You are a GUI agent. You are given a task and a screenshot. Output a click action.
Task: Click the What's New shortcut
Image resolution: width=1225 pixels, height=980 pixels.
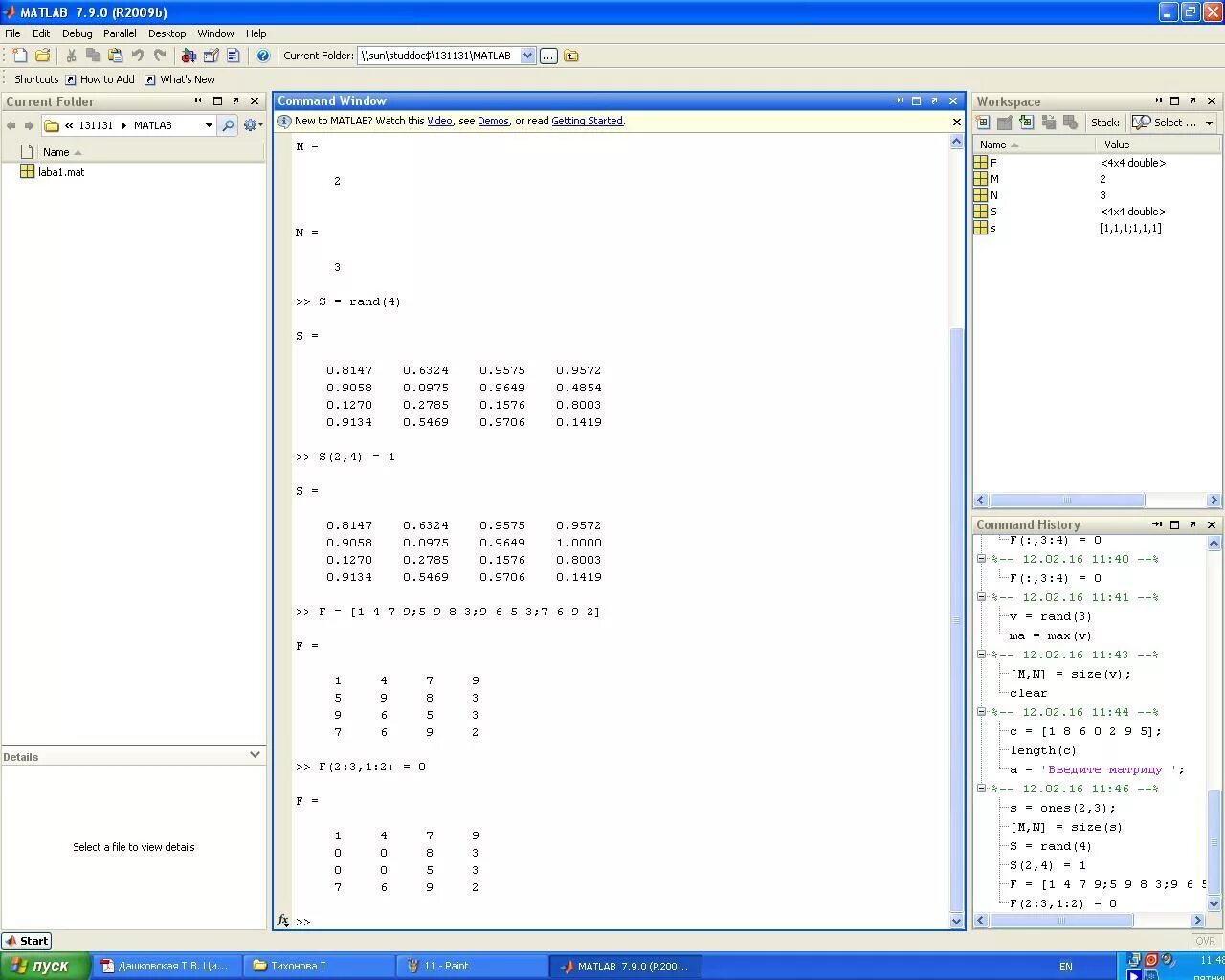(179, 79)
